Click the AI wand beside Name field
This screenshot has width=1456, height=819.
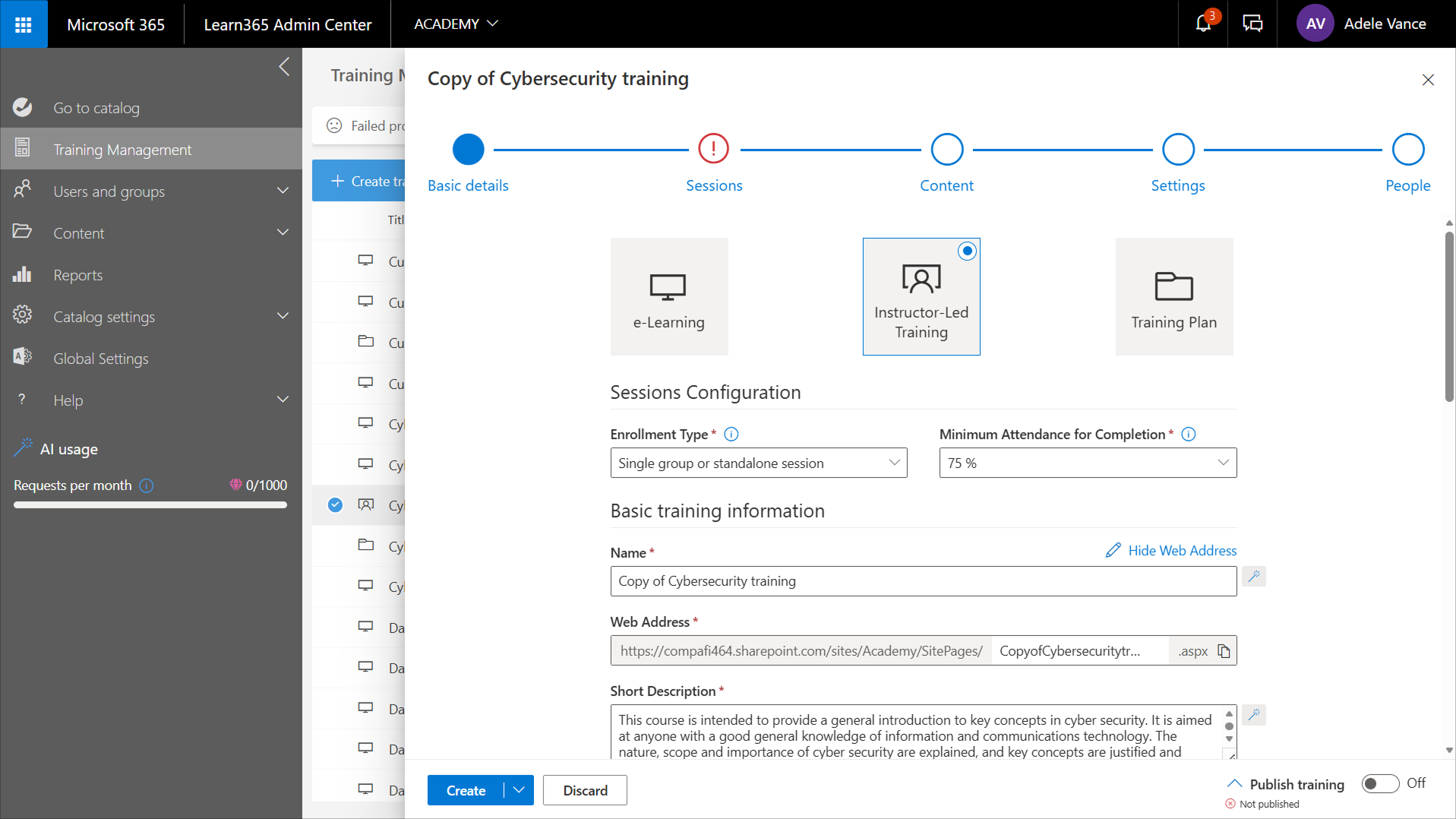(1254, 577)
